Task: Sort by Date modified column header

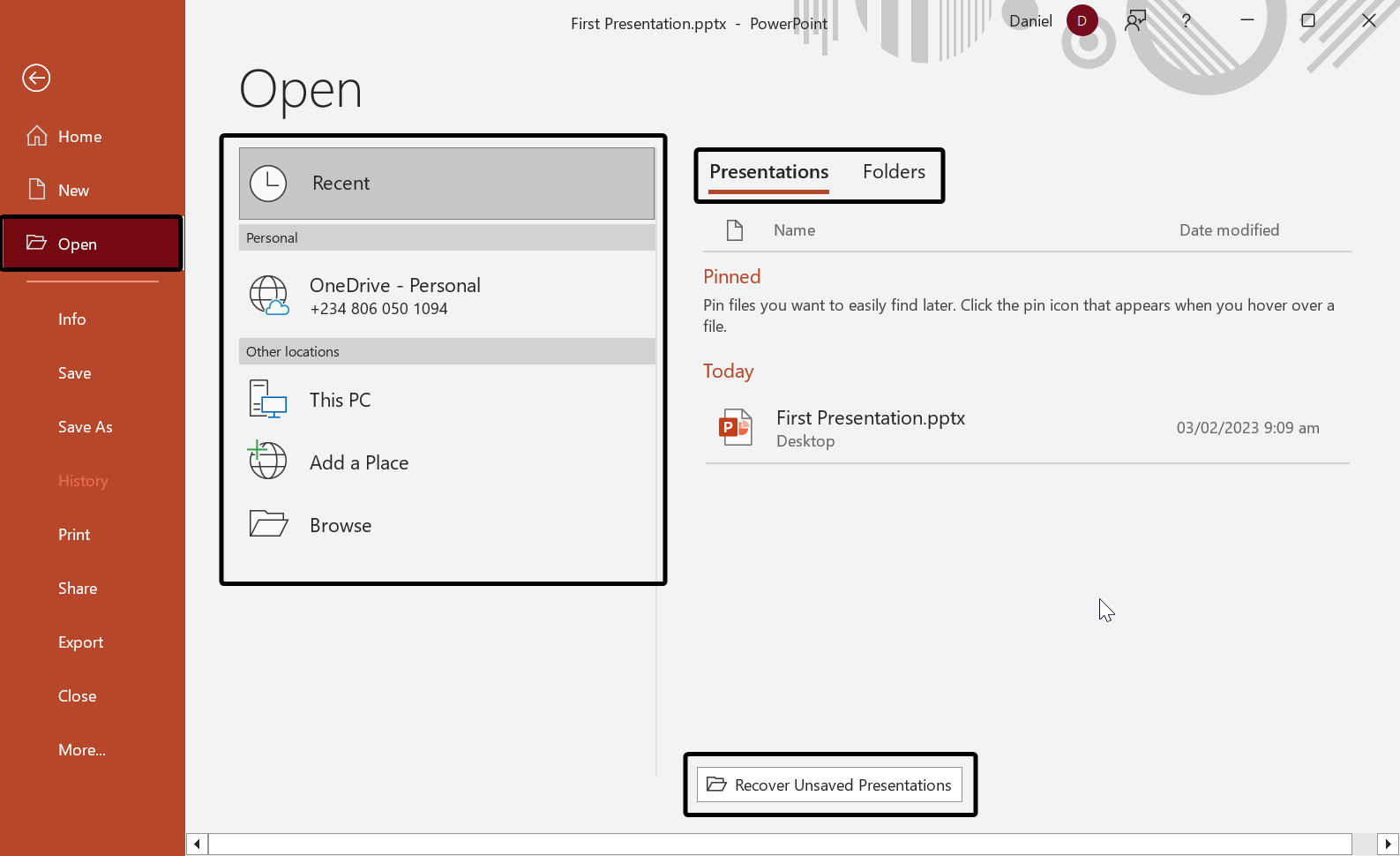Action: 1229,230
